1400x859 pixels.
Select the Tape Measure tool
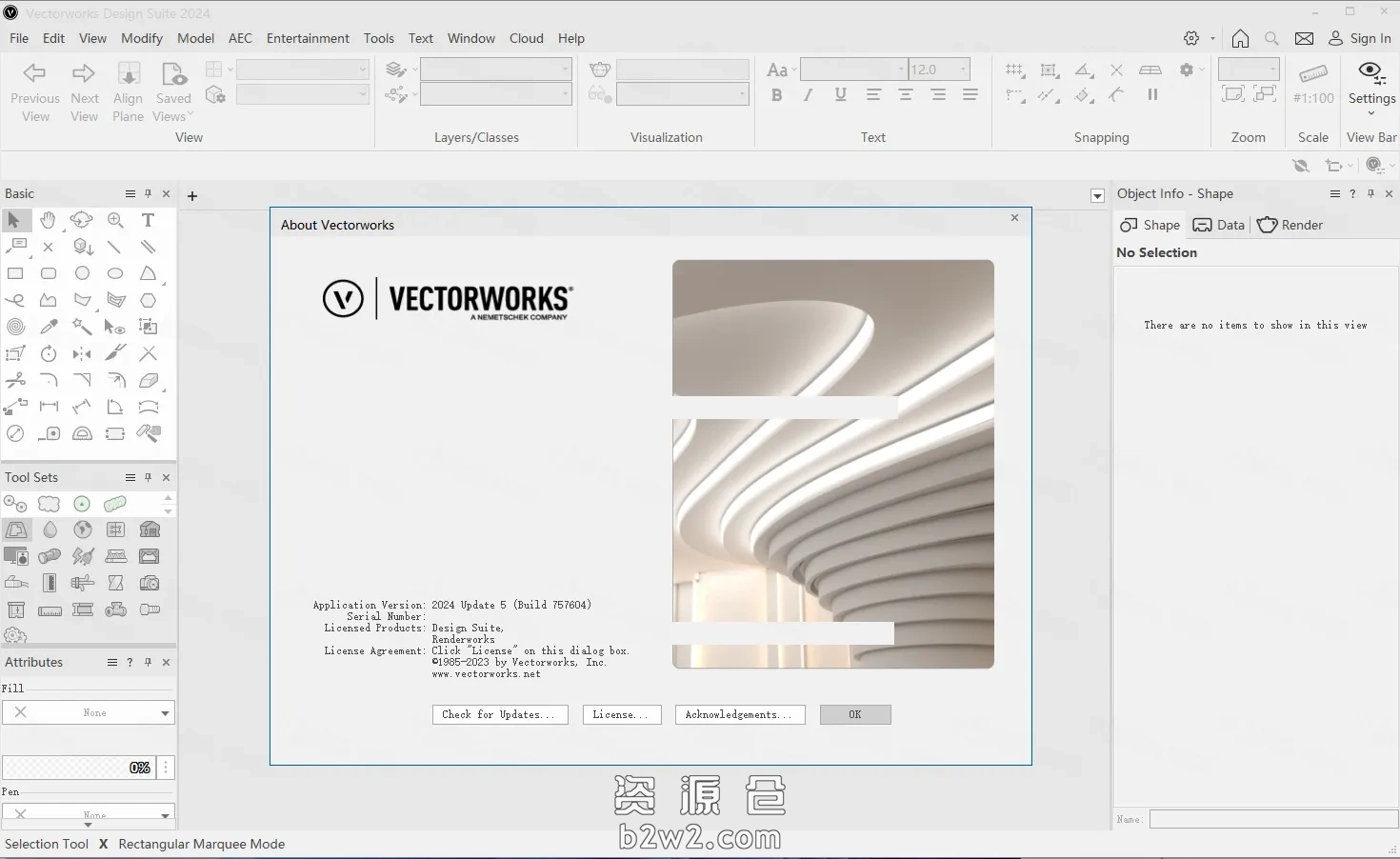click(x=49, y=433)
